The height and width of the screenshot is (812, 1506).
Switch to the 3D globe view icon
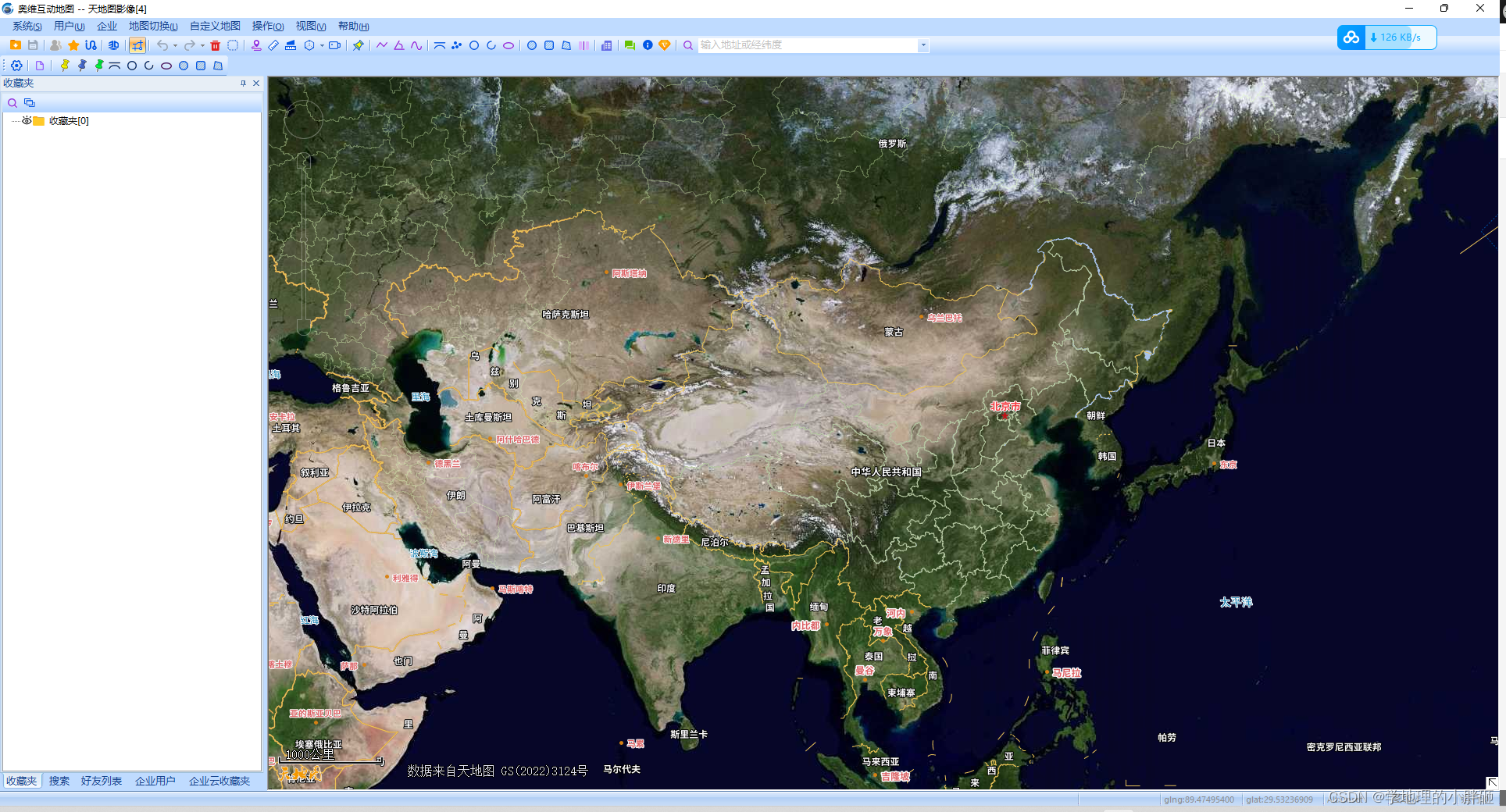(x=113, y=45)
